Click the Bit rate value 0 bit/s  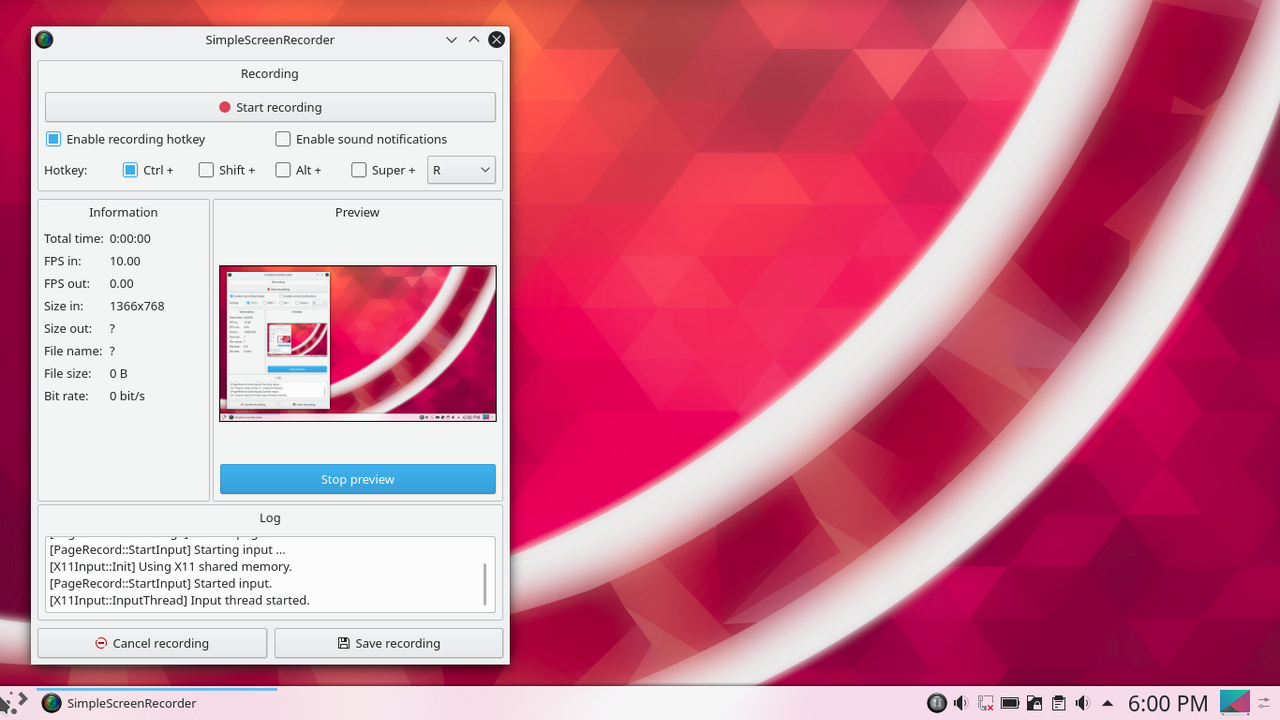[127, 396]
